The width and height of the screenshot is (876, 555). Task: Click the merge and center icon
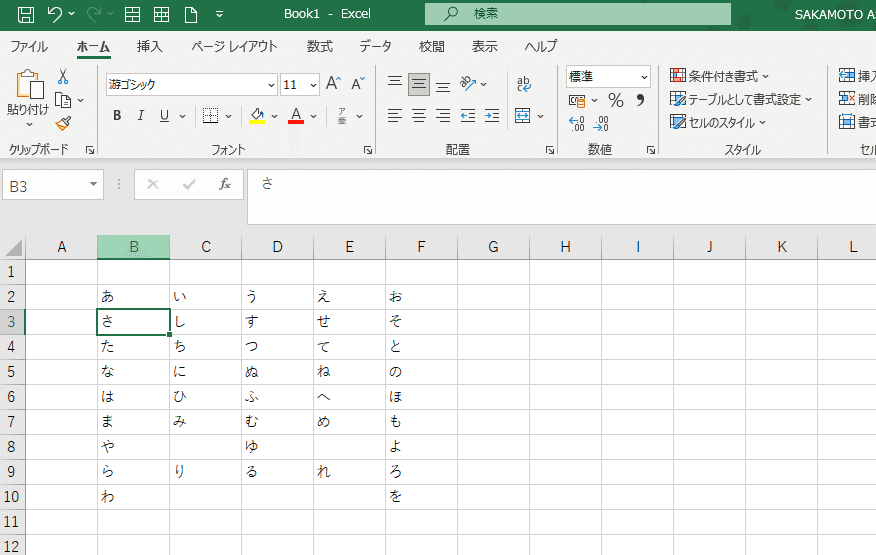click(522, 116)
